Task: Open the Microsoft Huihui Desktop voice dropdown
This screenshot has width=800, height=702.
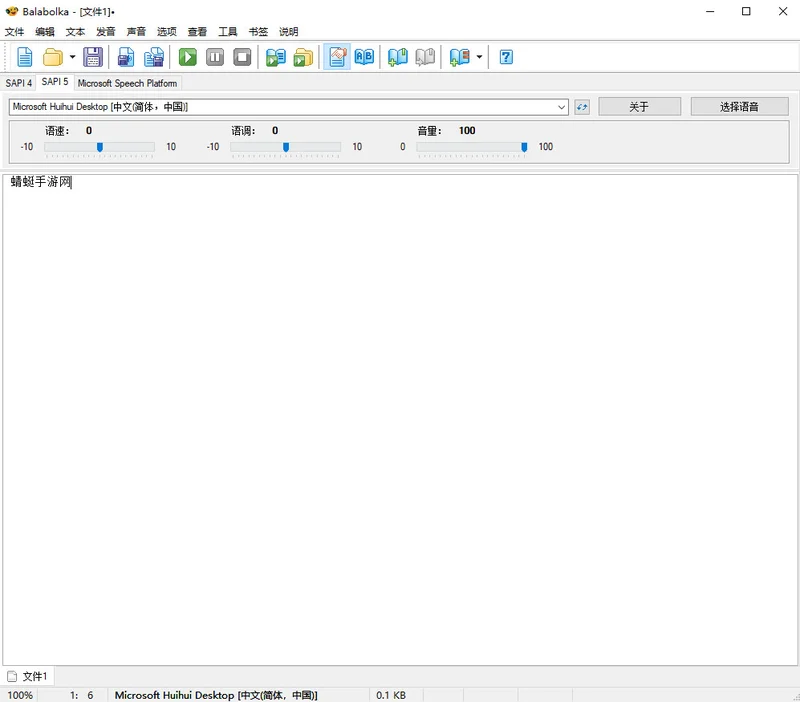Action: click(x=288, y=107)
